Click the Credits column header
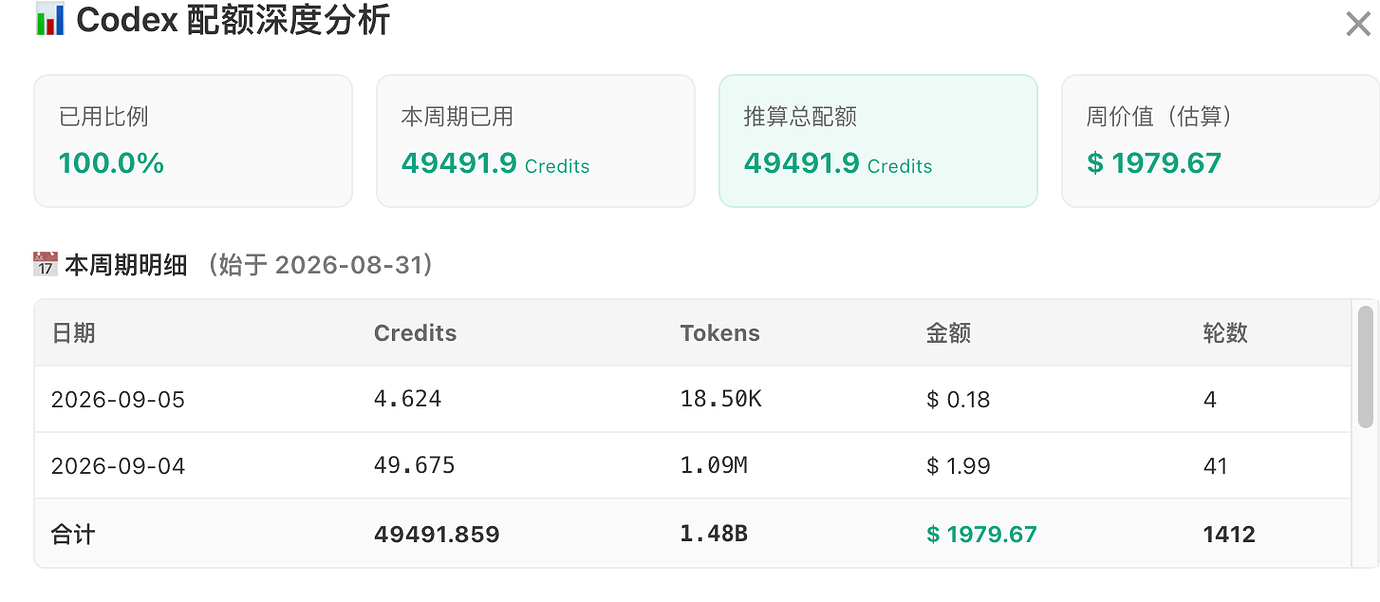This screenshot has height=602, width=1380. 415,333
